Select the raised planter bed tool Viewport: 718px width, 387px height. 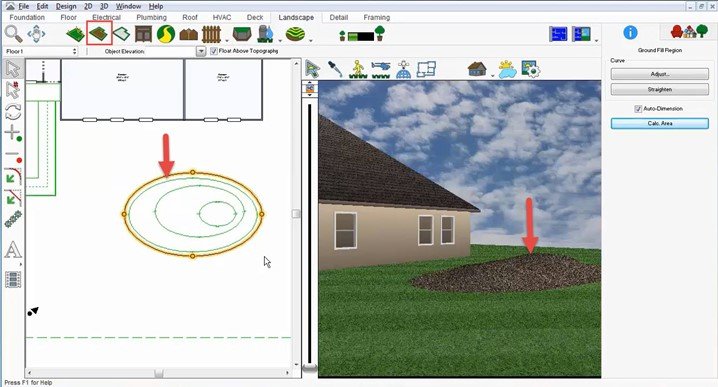[242, 34]
